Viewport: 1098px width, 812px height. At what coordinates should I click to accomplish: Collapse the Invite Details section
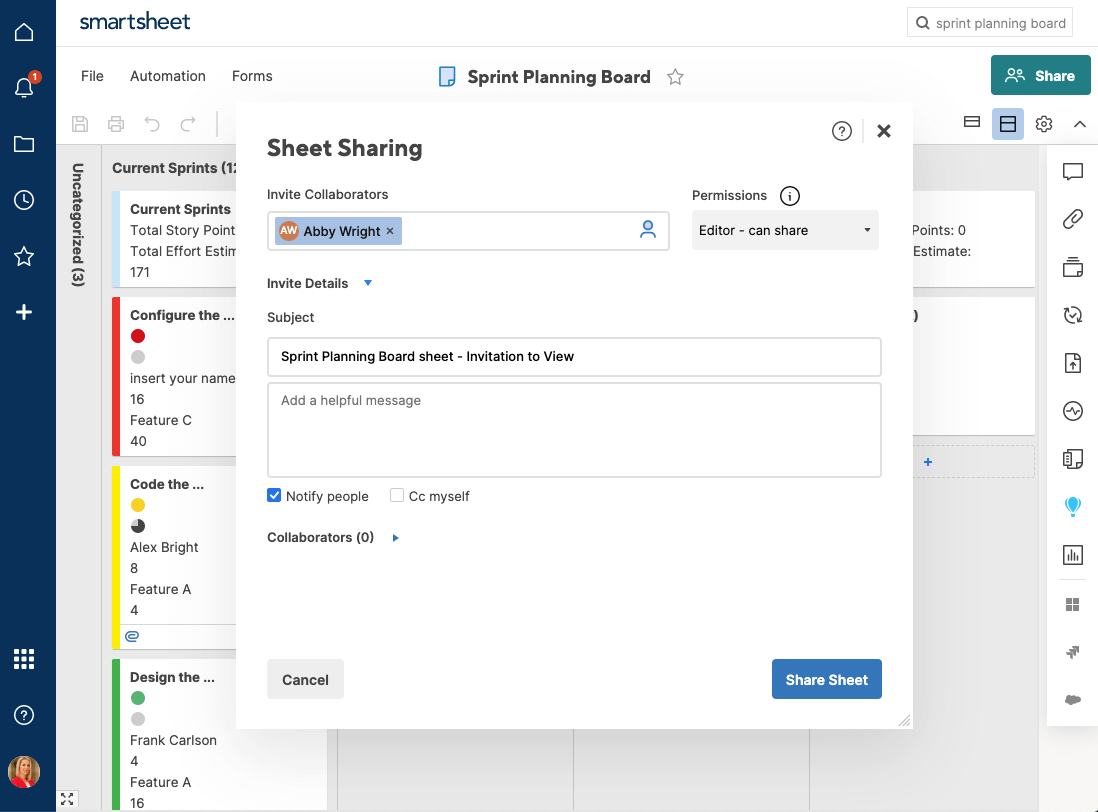pos(368,283)
